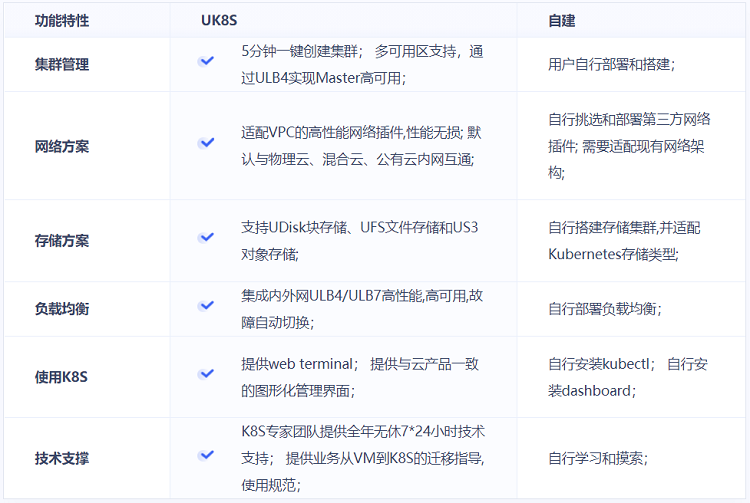Click the text 提供web terminal
750x503 pixels.
pyautogui.click(x=297, y=364)
